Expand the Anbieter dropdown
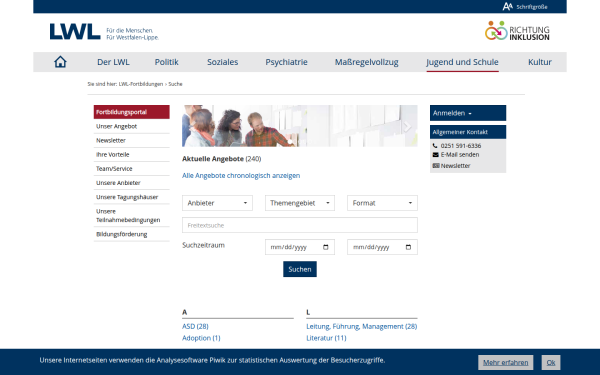600x375 pixels. (217, 203)
